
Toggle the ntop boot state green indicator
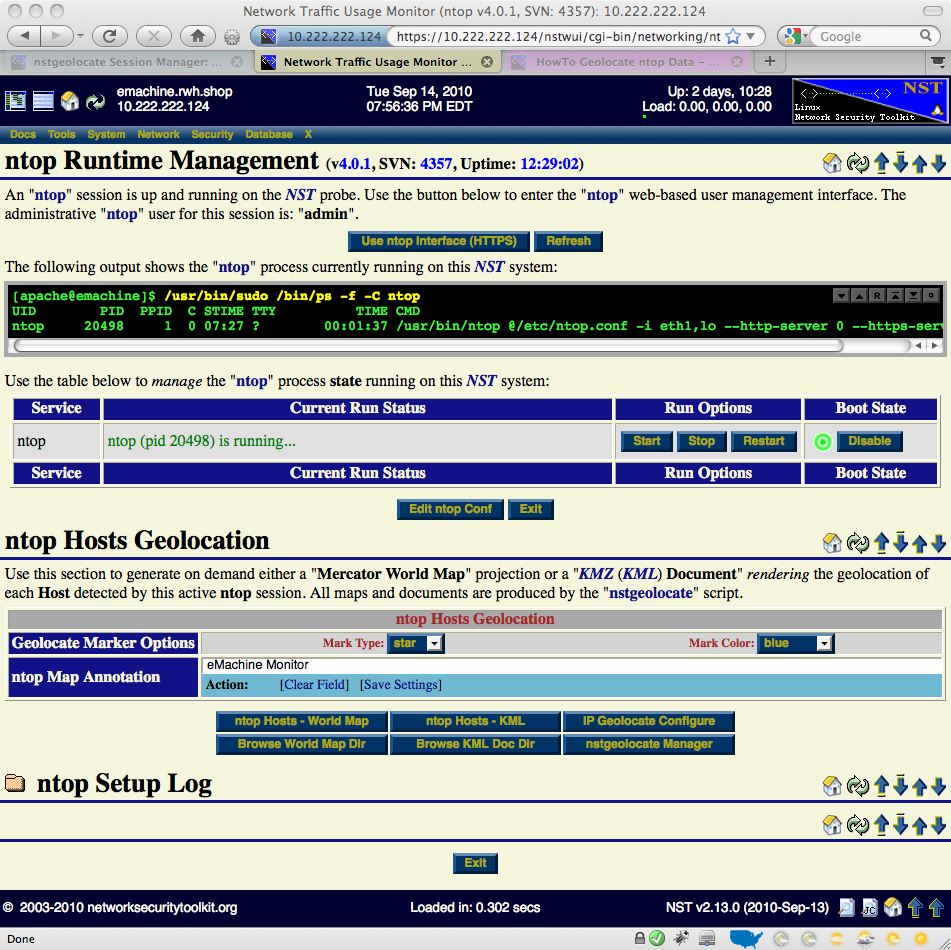tap(822, 442)
